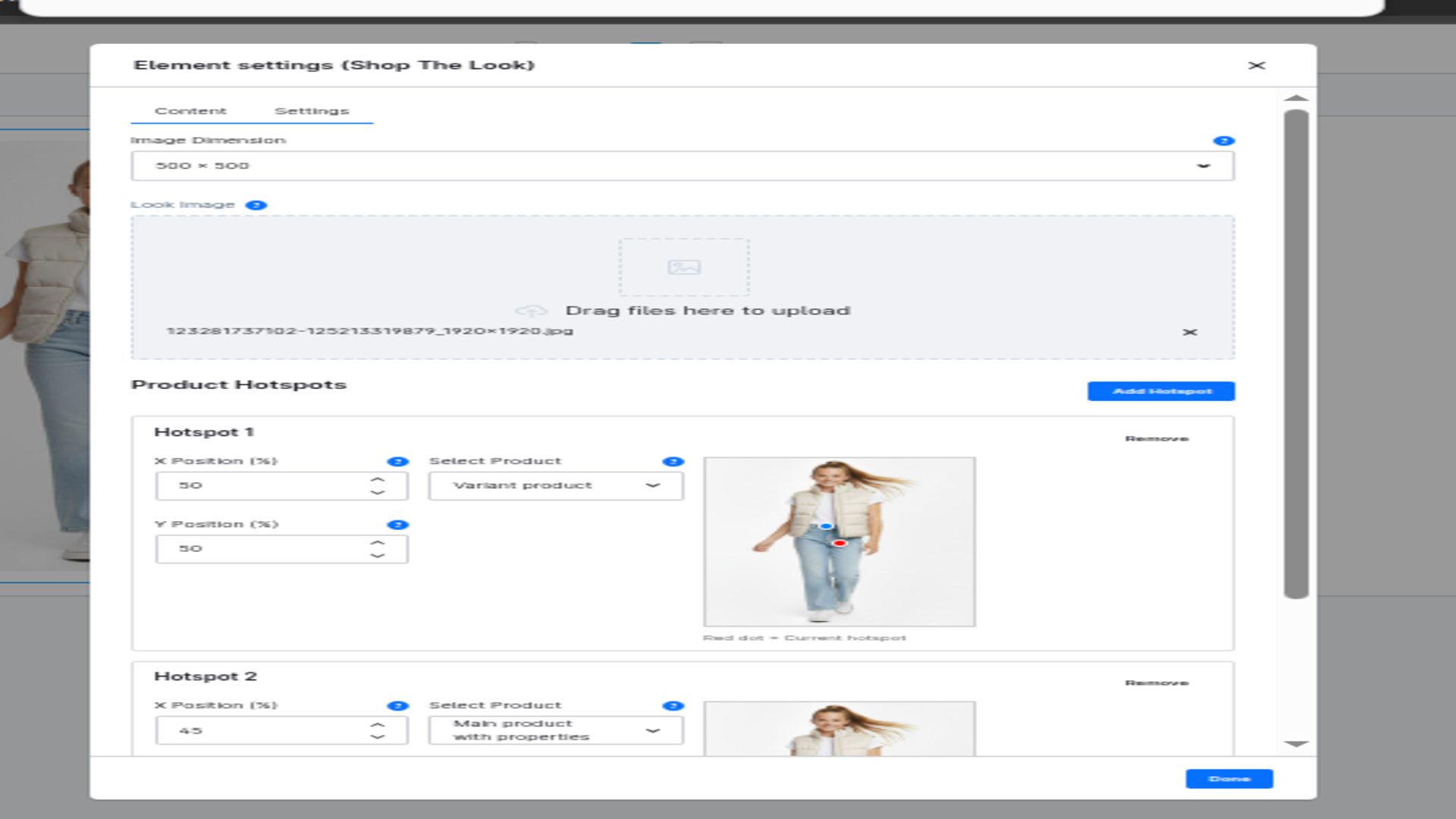Image resolution: width=1456 pixels, height=819 pixels.
Task: Click Hotspot 1 preview image
Action: 839,541
